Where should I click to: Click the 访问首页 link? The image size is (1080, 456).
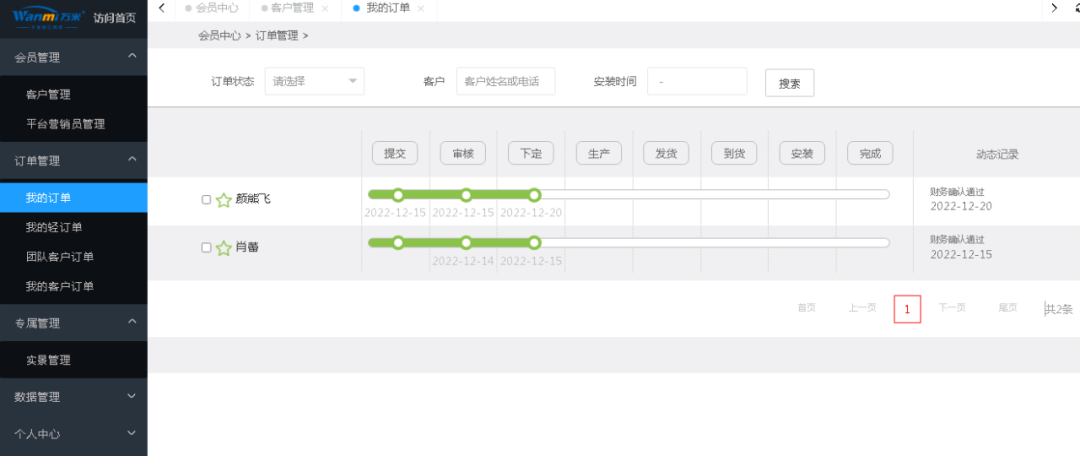click(x=114, y=19)
